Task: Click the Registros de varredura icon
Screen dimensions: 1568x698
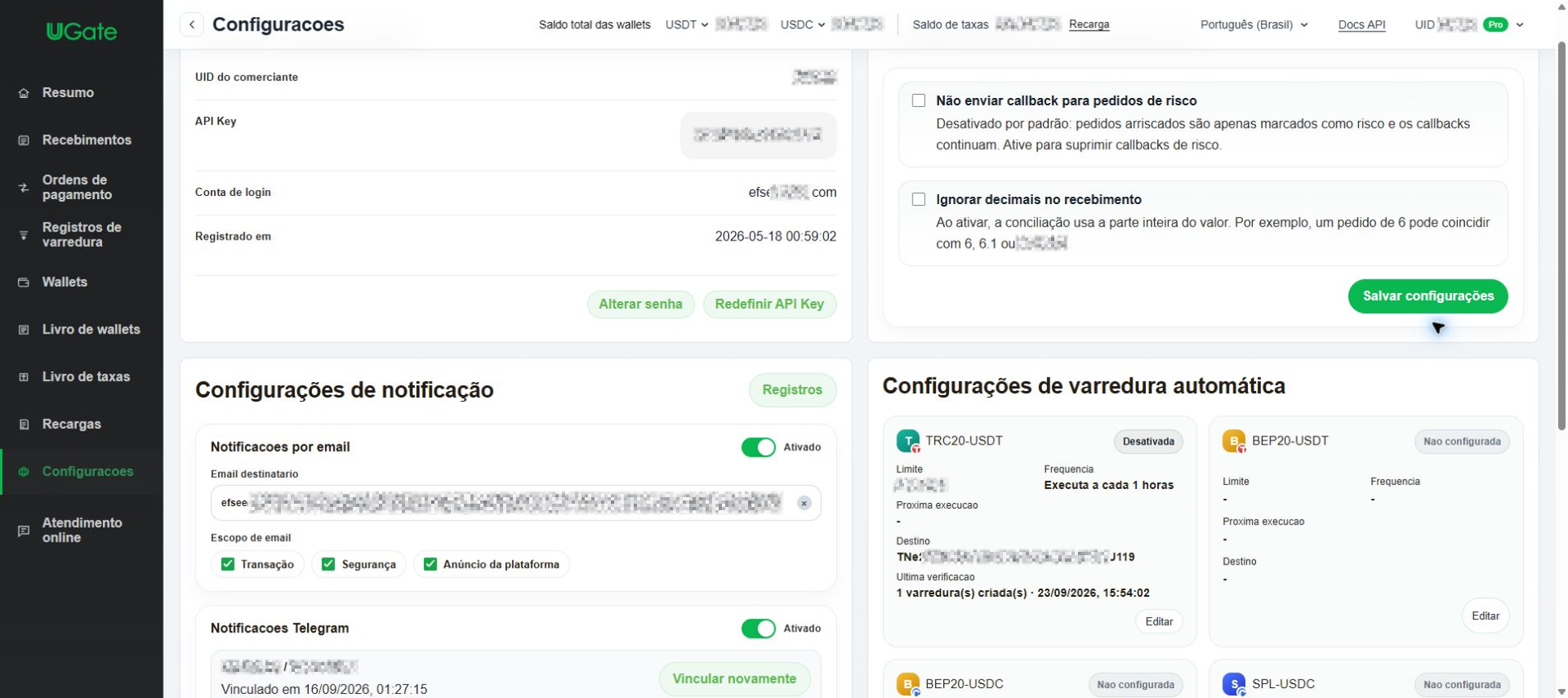Action: pyautogui.click(x=24, y=235)
